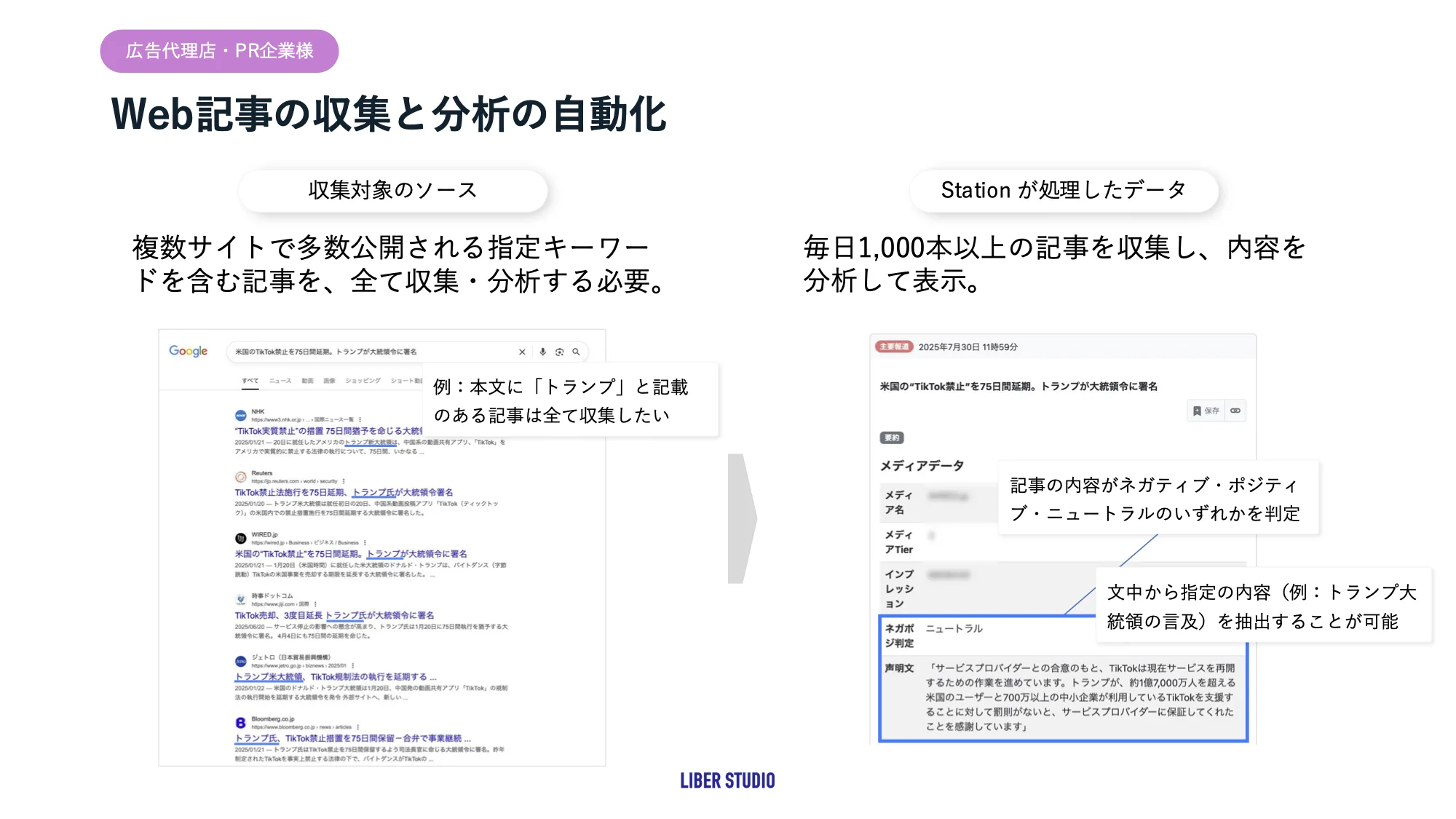
Task: Copy the article via the chain link icon
Action: [x=1235, y=411]
